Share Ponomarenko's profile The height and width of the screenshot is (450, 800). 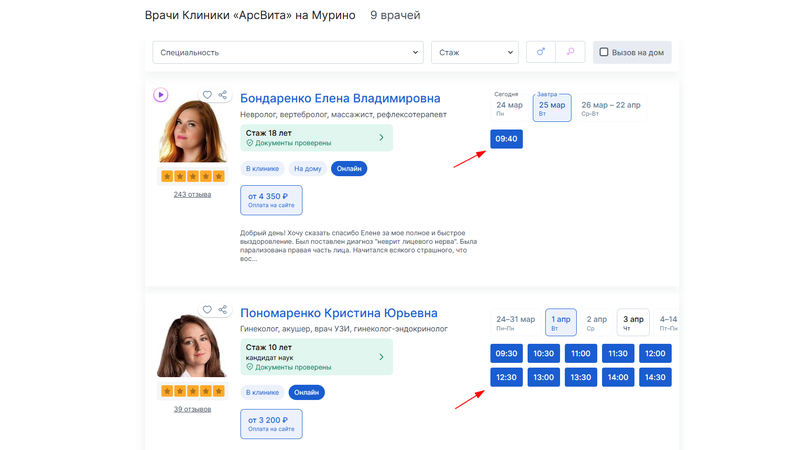coord(223,309)
